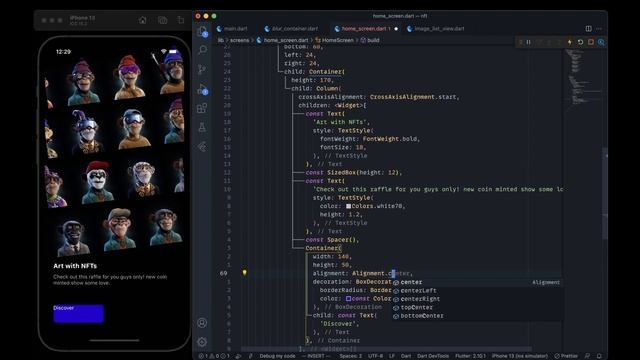Click feedback icon in status bar
This screenshot has width=640, height=360.
coord(587,356)
